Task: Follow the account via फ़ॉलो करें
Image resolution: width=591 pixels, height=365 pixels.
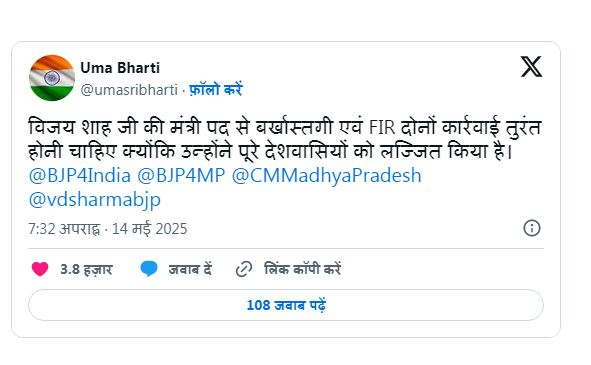Action: coord(216,89)
